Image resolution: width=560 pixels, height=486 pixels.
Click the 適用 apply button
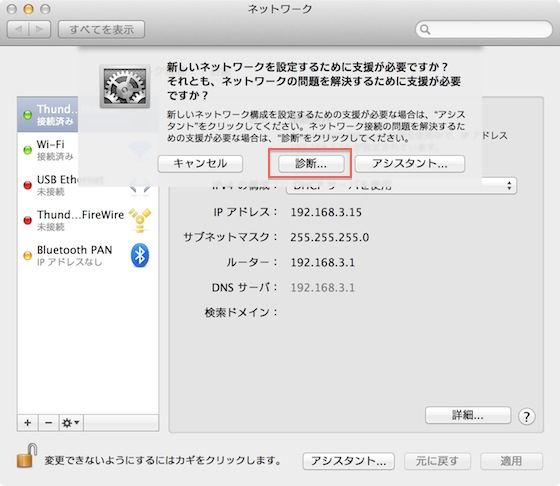coord(511,461)
